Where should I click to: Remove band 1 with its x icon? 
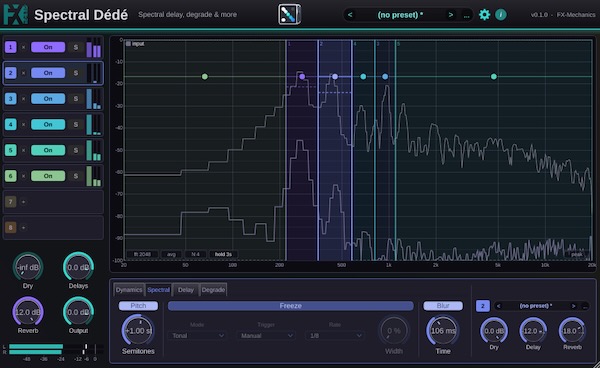(x=23, y=47)
